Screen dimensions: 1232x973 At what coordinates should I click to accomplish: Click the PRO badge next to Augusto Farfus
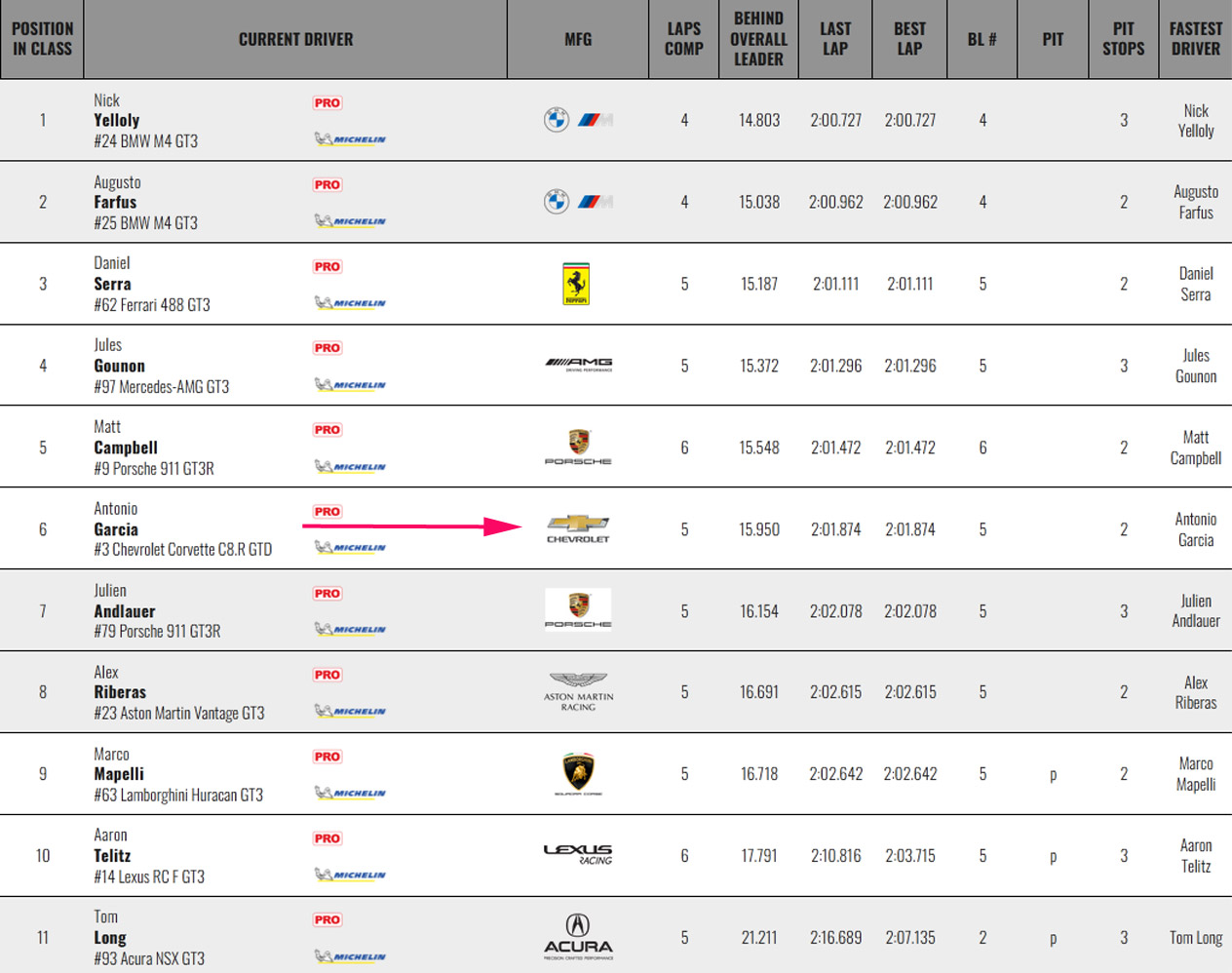point(327,184)
